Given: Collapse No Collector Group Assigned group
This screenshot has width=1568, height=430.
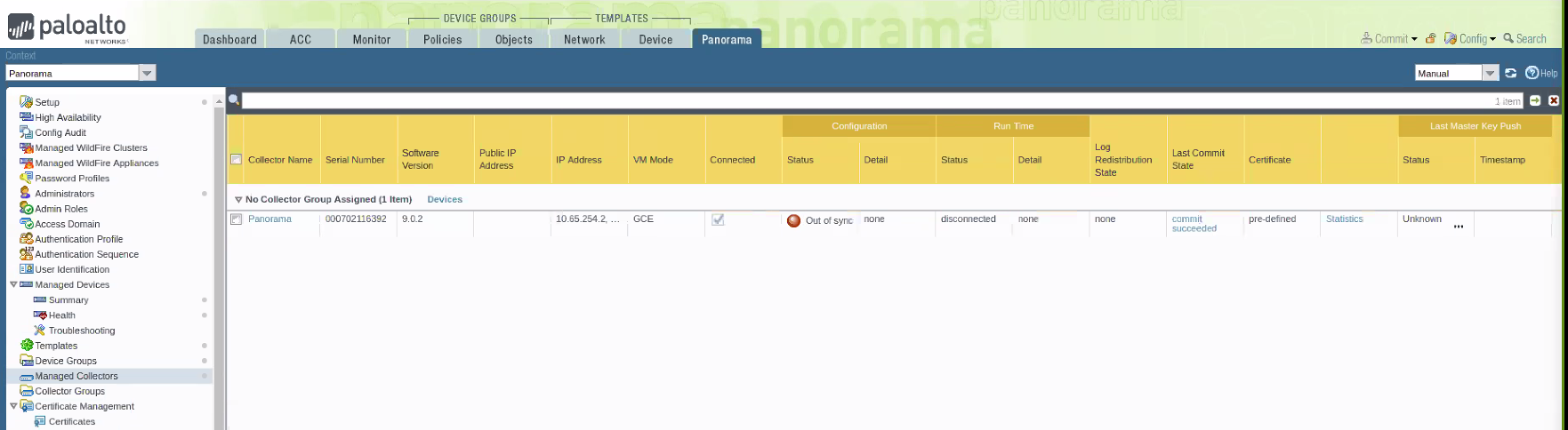Looking at the screenshot, I should [x=238, y=200].
